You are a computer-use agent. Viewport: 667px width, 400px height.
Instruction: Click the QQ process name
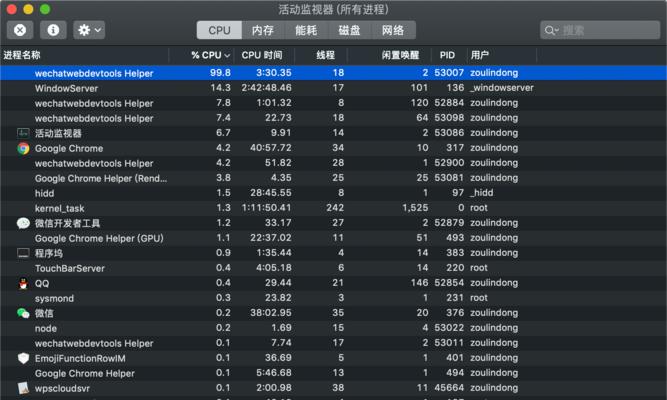pyautogui.click(x=42, y=283)
